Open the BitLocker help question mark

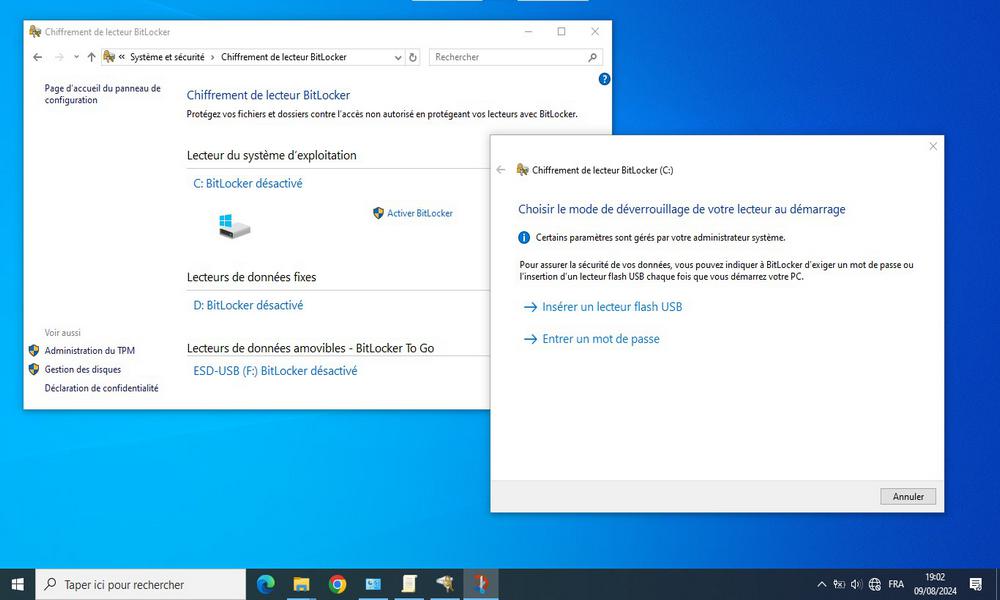click(x=603, y=79)
